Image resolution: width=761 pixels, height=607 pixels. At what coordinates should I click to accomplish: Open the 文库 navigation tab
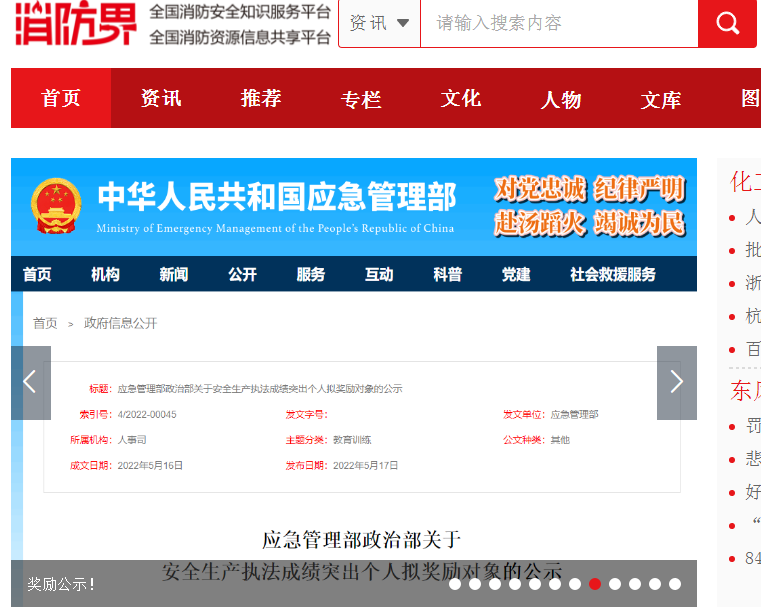[x=661, y=99]
